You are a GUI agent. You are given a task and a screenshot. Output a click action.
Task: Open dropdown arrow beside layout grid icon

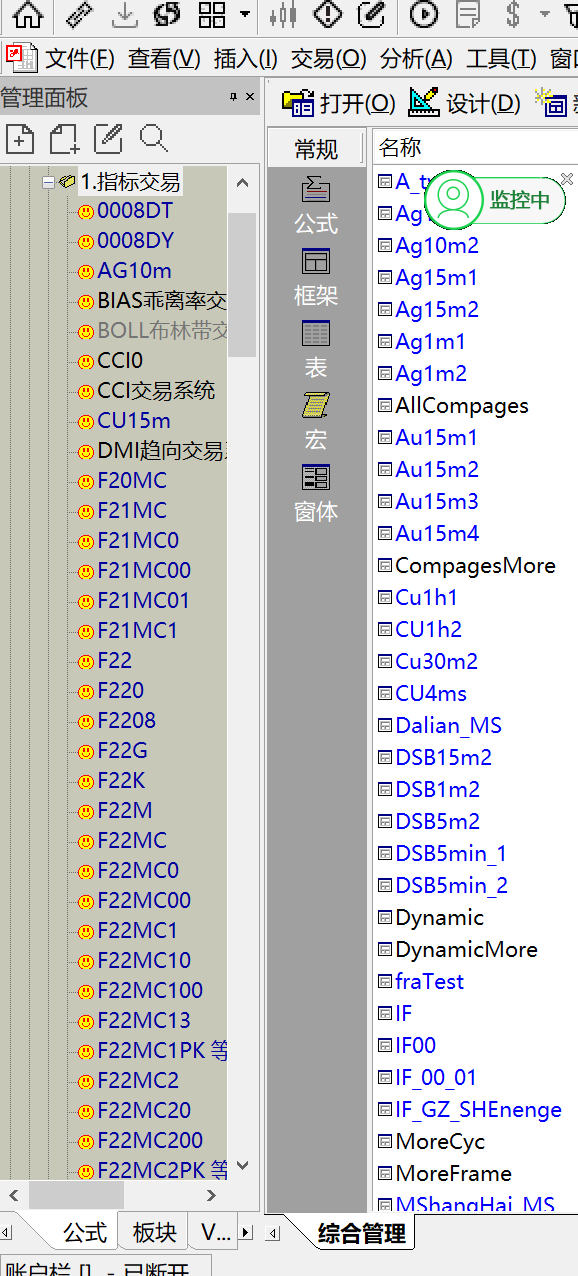pyautogui.click(x=245, y=15)
